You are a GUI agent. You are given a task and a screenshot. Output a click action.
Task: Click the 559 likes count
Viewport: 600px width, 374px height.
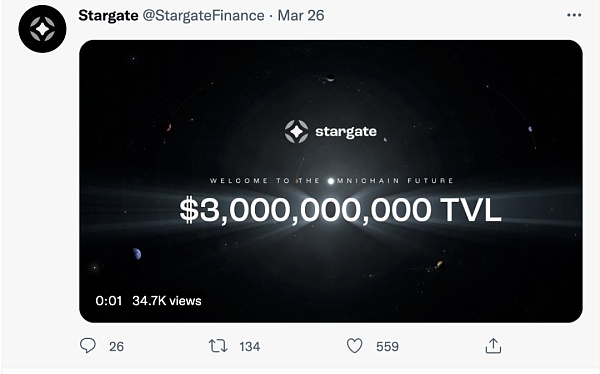387,347
